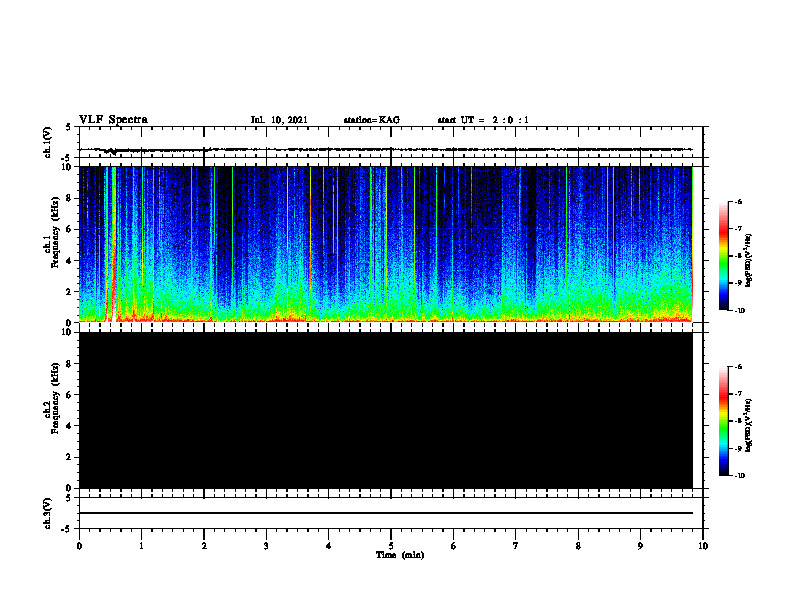Click time axis tick label "10" at the bottom right
Viewport: 792px width, 612px height.
[x=703, y=546]
